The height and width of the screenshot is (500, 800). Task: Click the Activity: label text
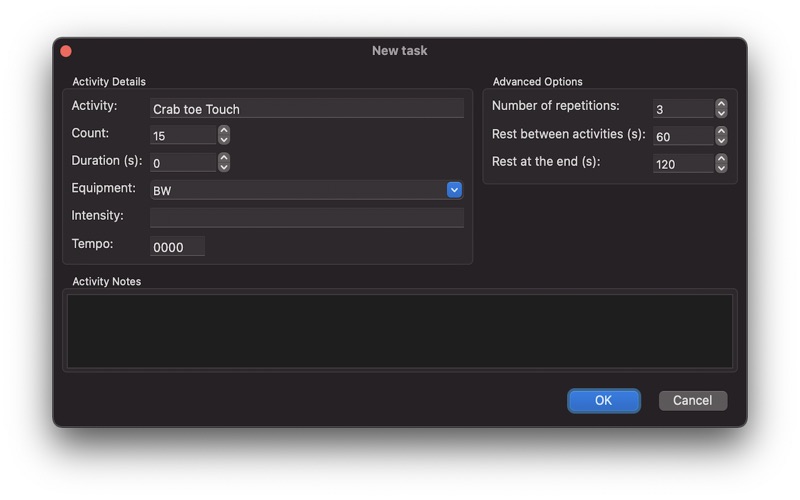click(x=94, y=106)
